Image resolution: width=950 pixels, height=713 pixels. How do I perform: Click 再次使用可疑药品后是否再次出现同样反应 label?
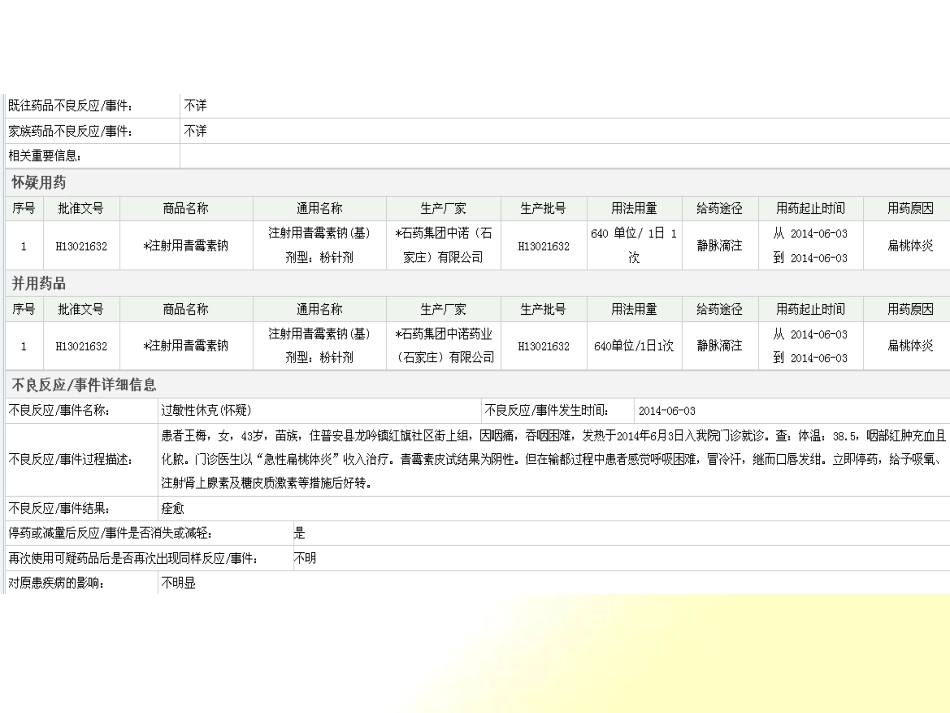pyautogui.click(x=134, y=559)
